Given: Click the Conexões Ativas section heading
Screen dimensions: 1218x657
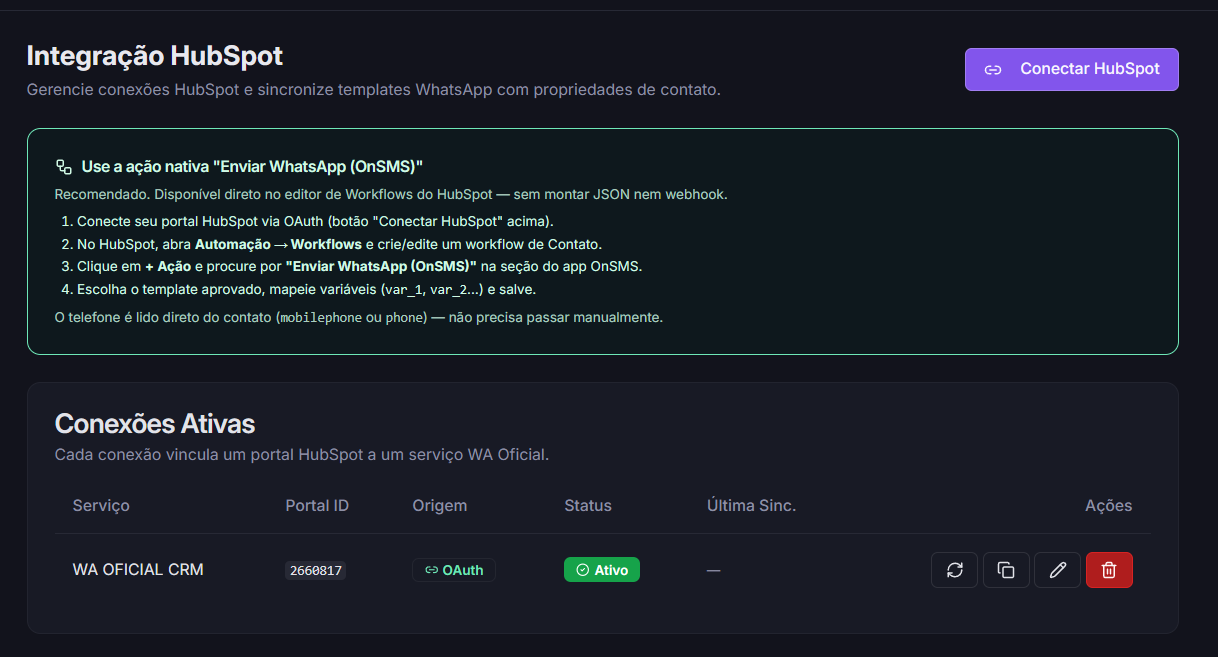Looking at the screenshot, I should (x=155, y=424).
